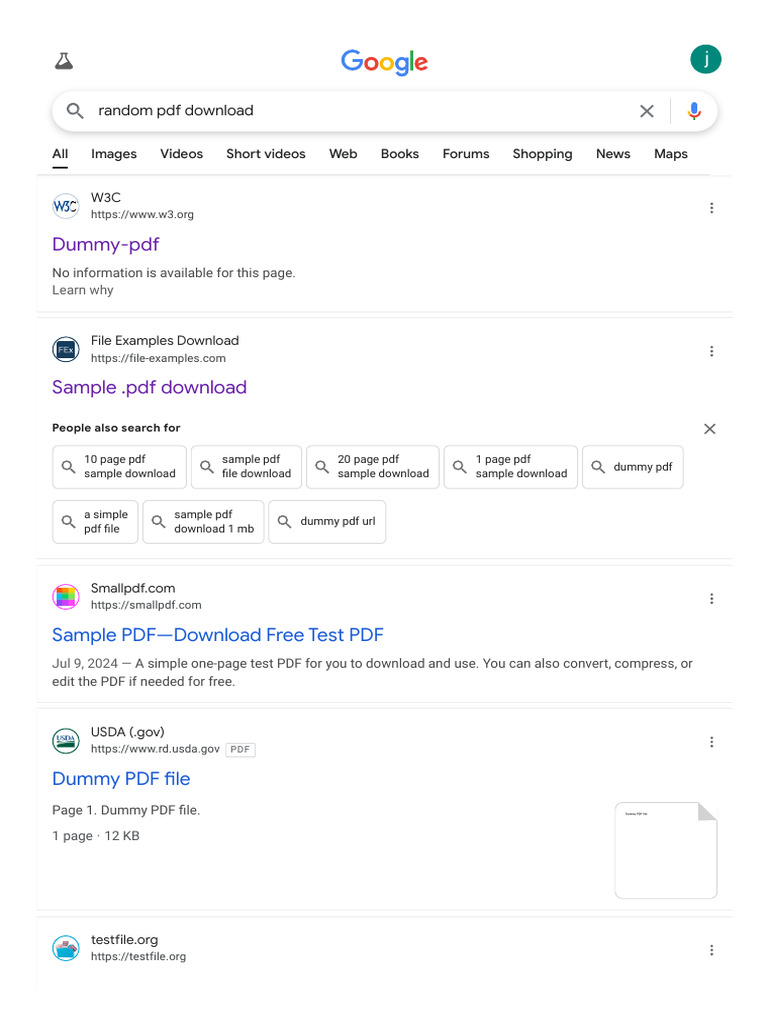Click the search magnifier icon
The height and width of the screenshot is (1024, 768).
[x=75, y=111]
